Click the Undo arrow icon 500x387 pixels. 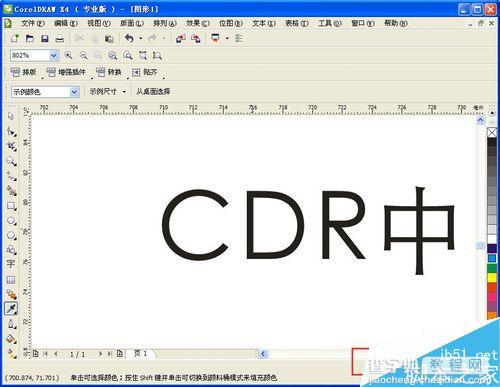click(x=129, y=38)
